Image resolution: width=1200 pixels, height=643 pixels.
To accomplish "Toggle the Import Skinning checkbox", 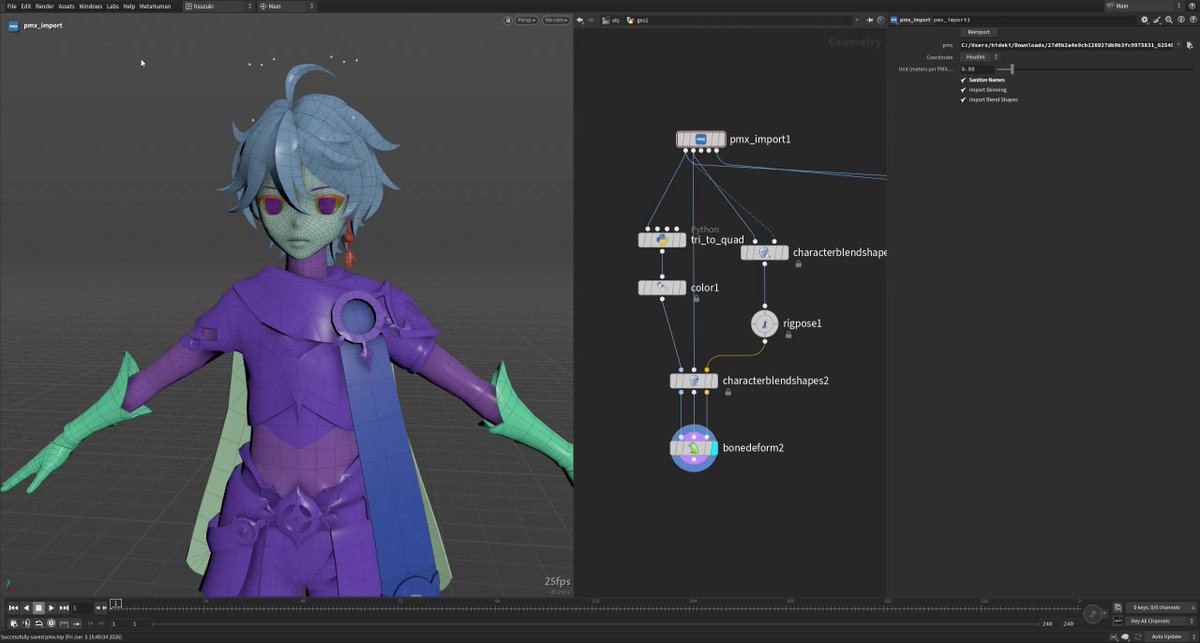I will pos(964,89).
